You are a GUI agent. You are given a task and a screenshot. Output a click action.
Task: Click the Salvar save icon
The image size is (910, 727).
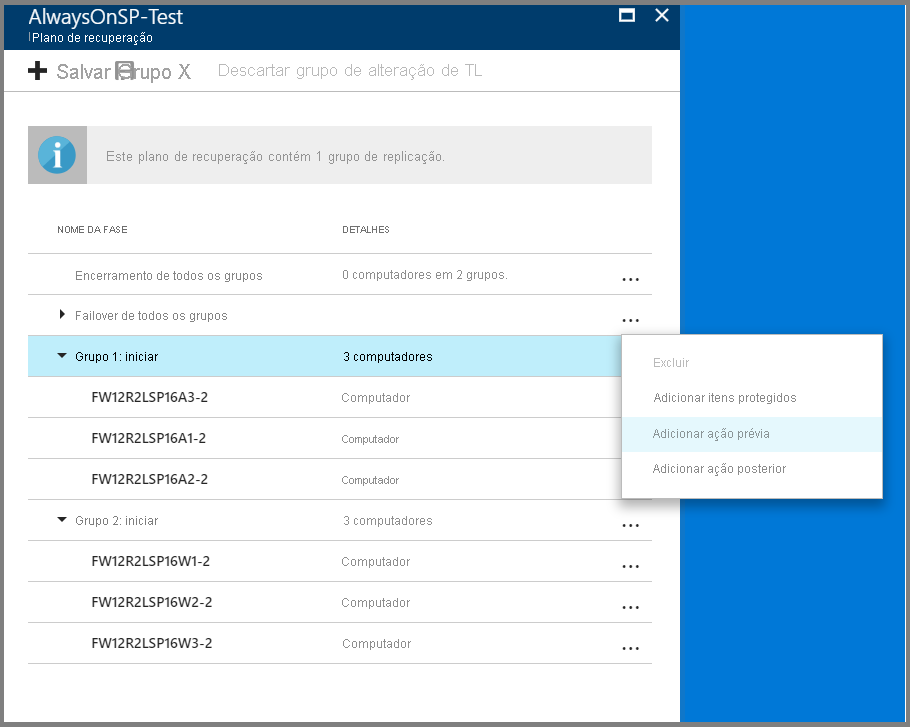click(125, 71)
